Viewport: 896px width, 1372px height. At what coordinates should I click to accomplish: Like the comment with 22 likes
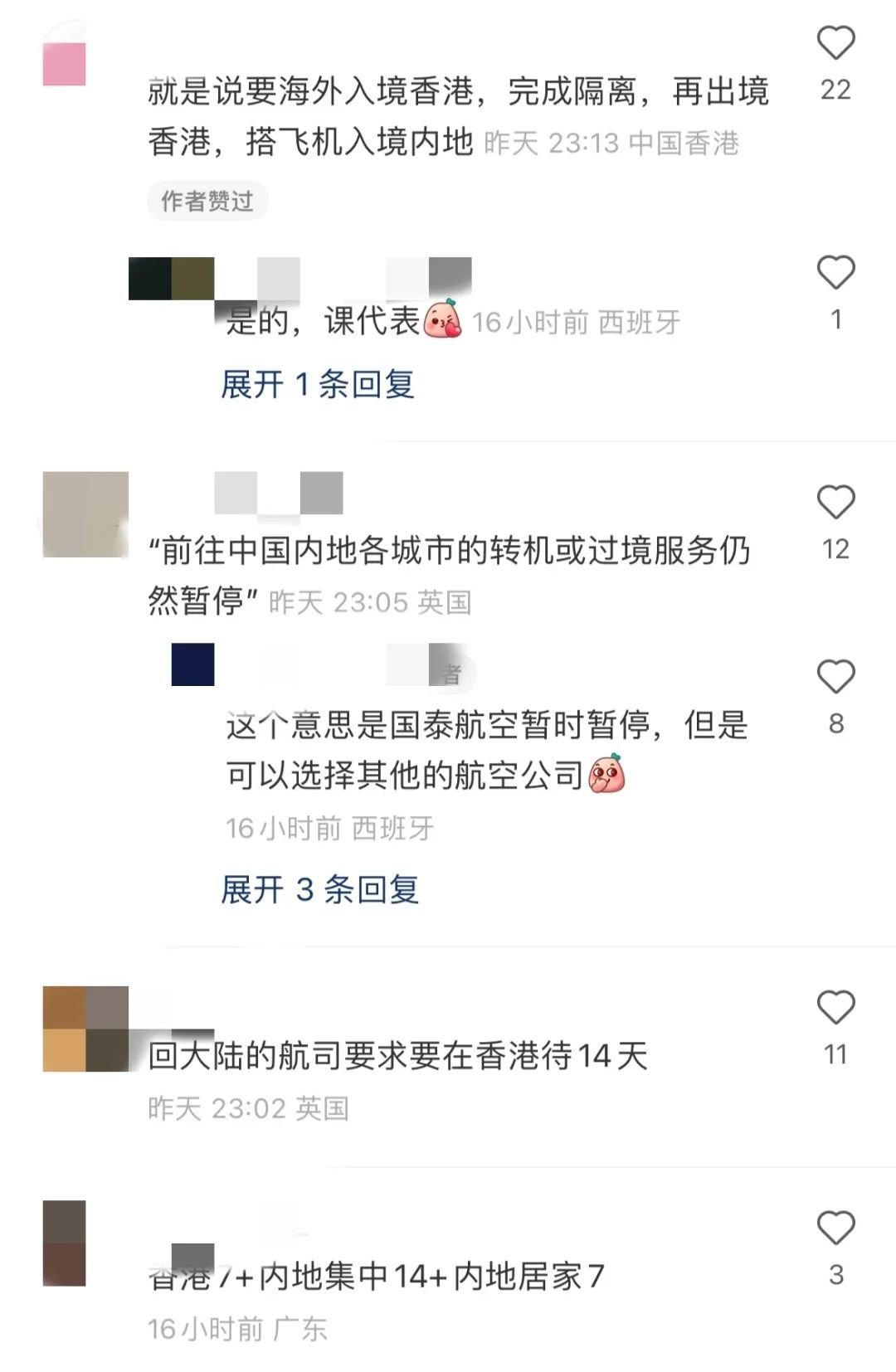coord(835,43)
